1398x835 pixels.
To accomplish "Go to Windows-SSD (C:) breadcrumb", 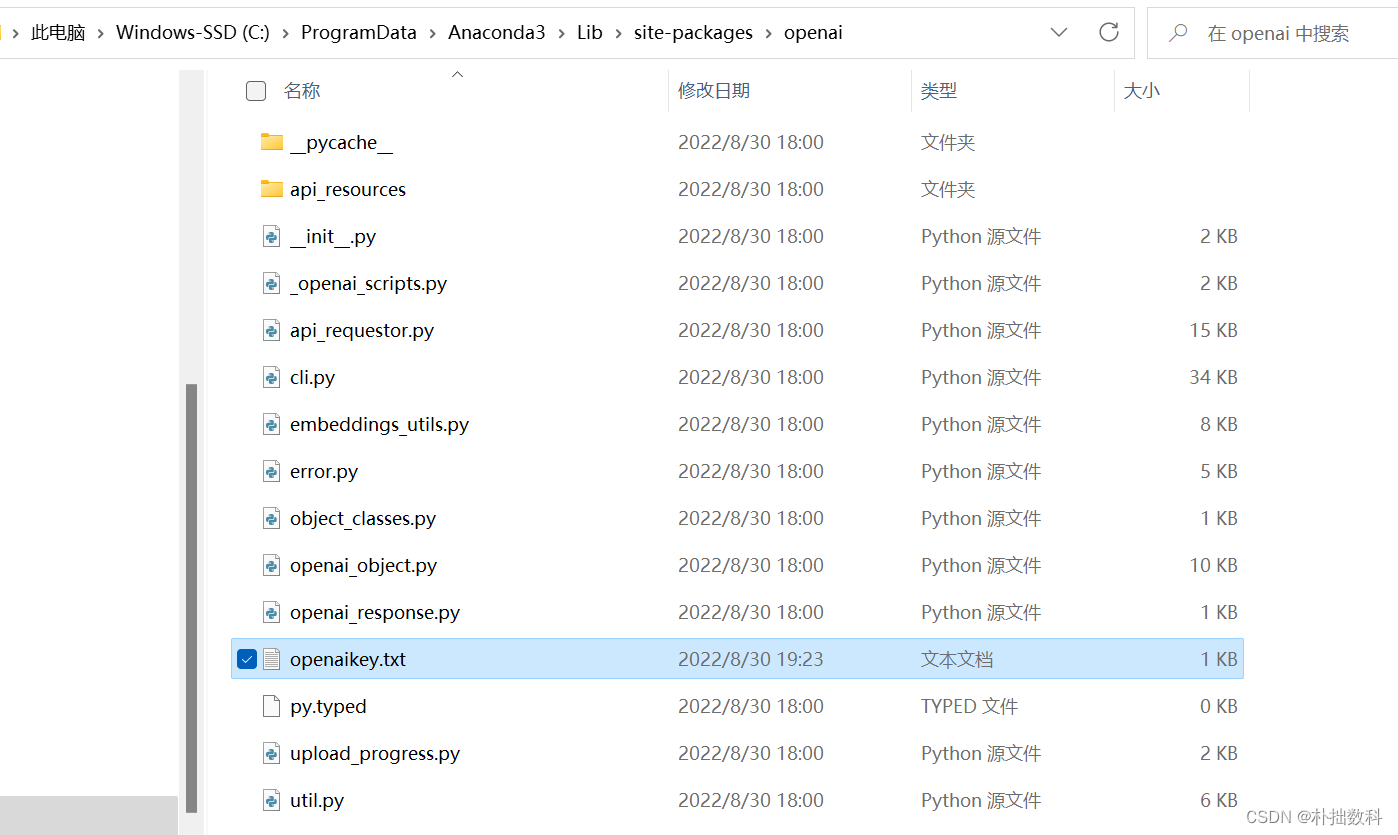I will tap(193, 33).
